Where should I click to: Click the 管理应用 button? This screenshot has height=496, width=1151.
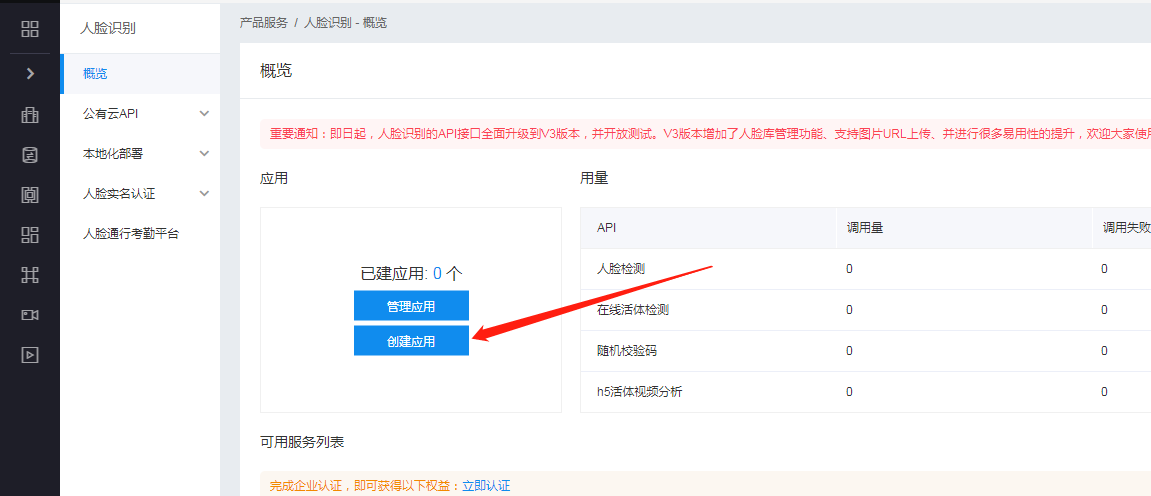tap(411, 306)
